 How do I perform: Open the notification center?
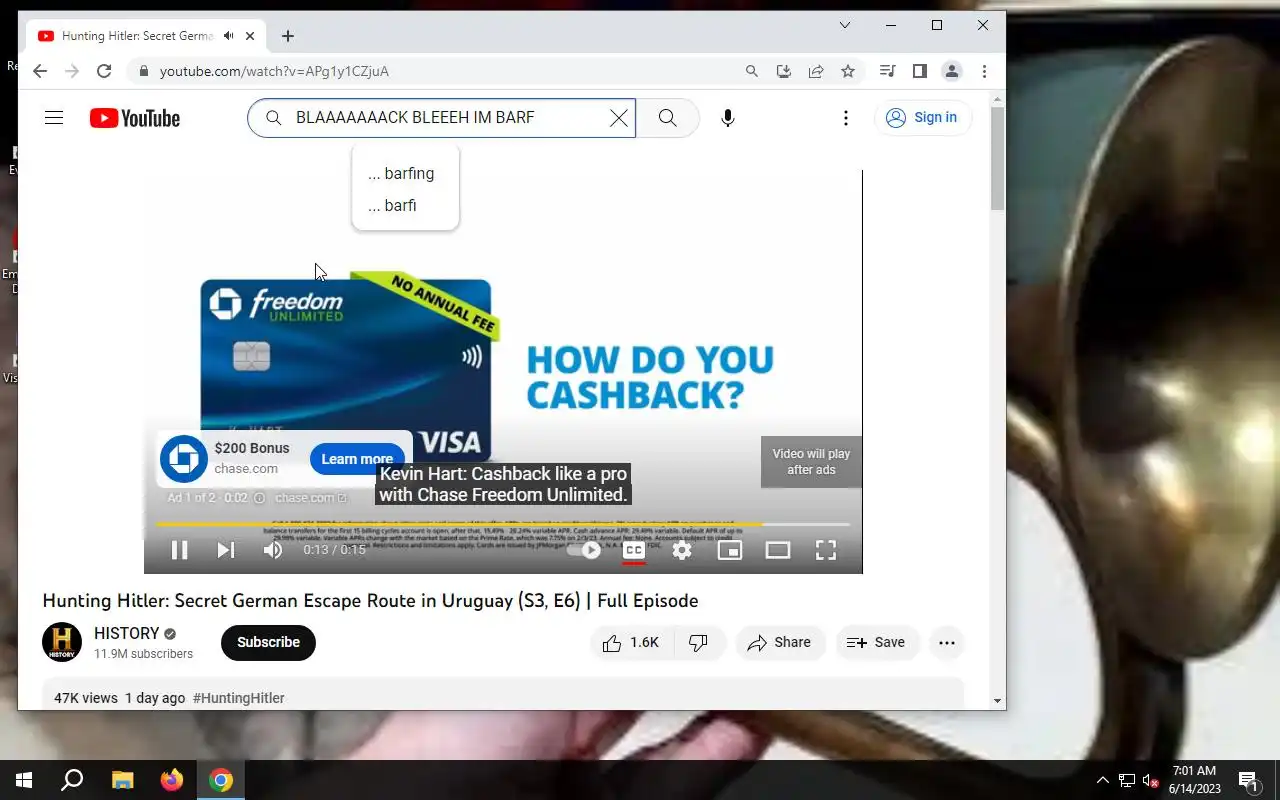pyautogui.click(x=1248, y=780)
